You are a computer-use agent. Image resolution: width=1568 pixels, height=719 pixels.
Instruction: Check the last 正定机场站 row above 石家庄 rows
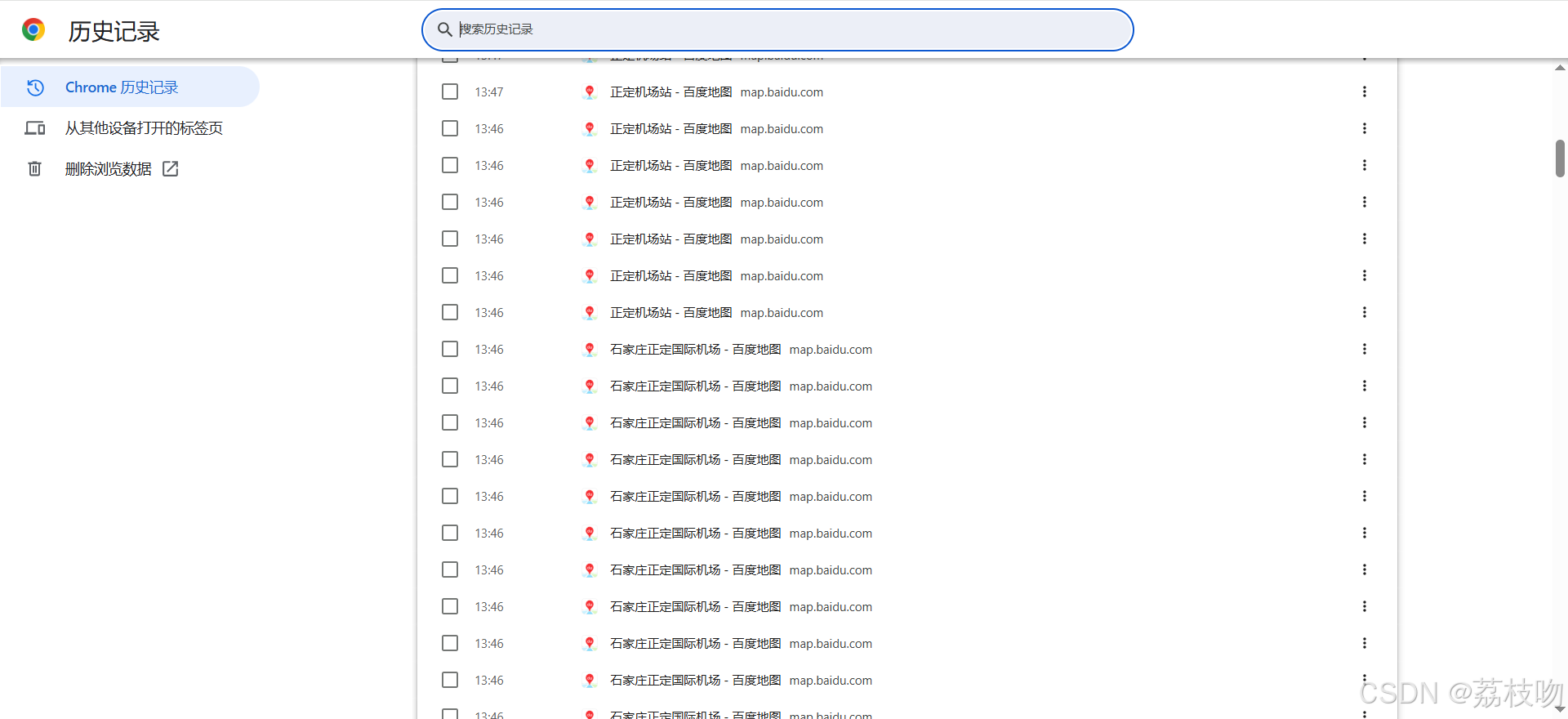click(450, 312)
